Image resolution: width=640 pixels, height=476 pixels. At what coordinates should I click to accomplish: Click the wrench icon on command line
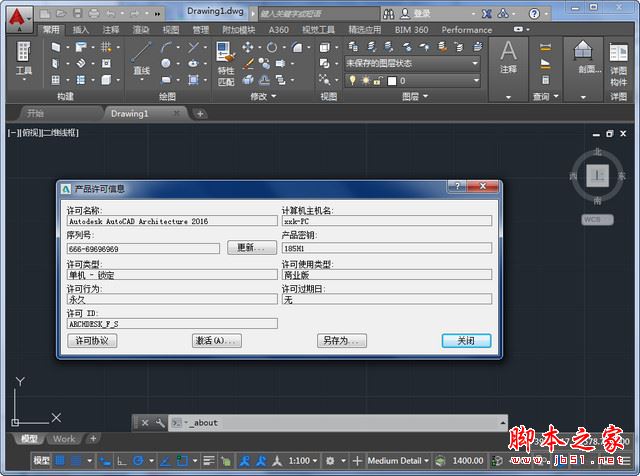coord(160,423)
